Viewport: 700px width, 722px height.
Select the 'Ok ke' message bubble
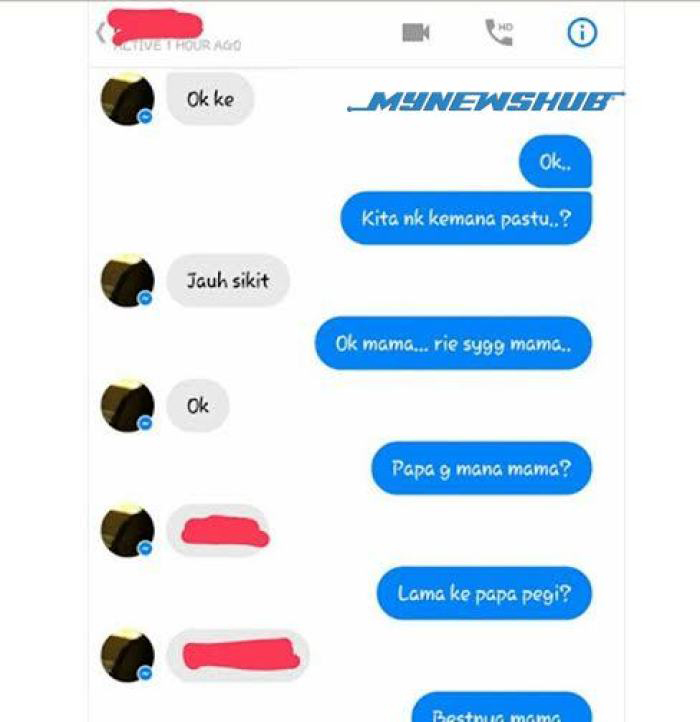click(210, 99)
